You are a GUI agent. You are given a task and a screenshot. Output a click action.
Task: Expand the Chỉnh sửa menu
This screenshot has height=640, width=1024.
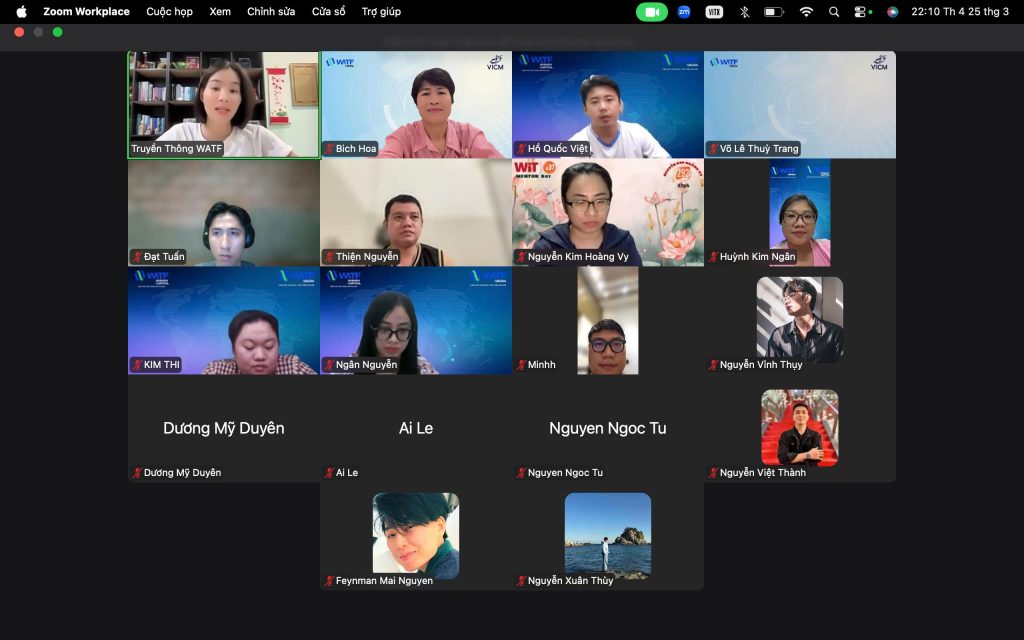271,12
